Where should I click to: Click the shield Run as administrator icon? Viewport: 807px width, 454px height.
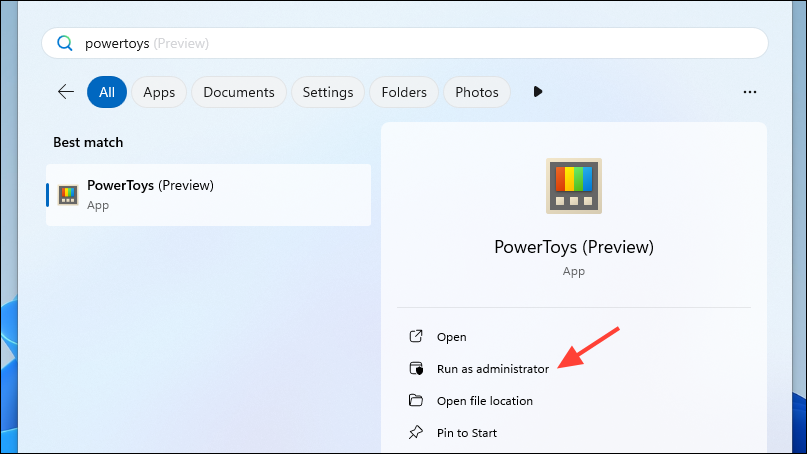click(x=416, y=368)
